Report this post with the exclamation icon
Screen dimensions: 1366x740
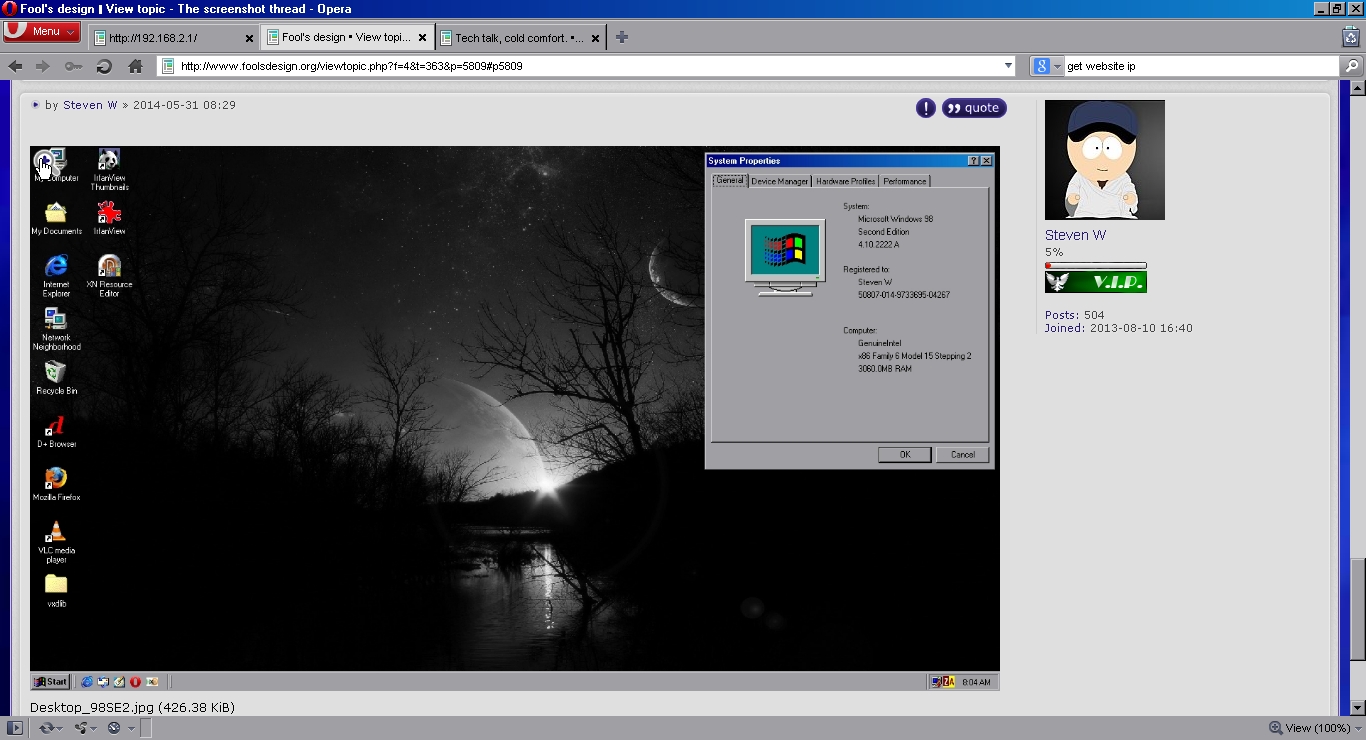[926, 108]
